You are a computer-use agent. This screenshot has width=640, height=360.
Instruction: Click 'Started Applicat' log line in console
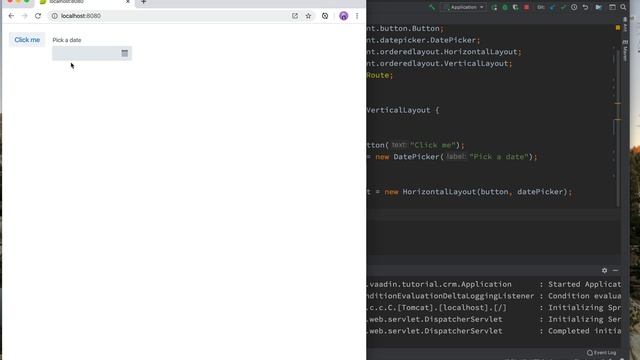(584, 284)
